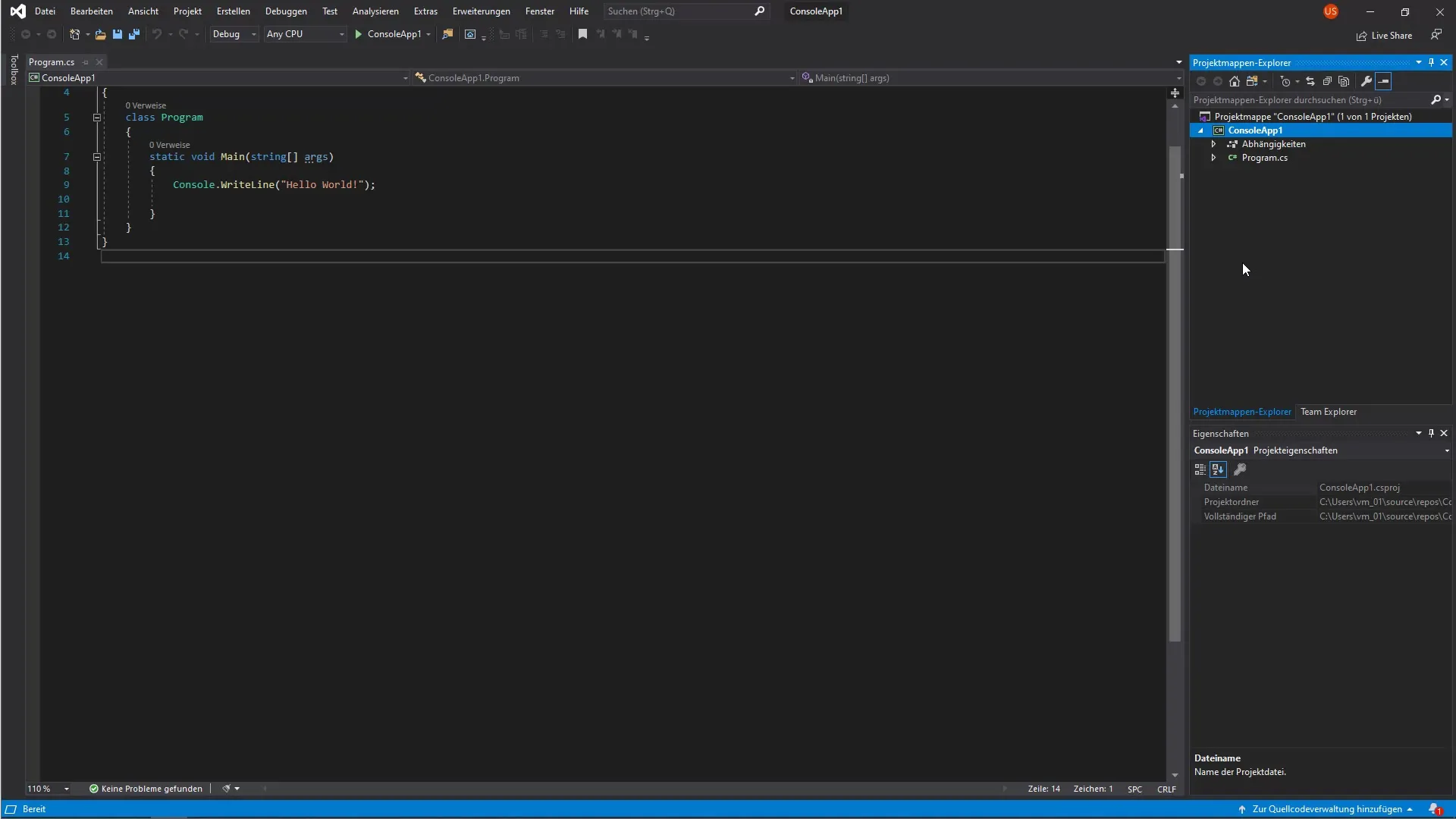1456x819 pixels.
Task: Click the code cleanup broom icon
Action: click(226, 789)
